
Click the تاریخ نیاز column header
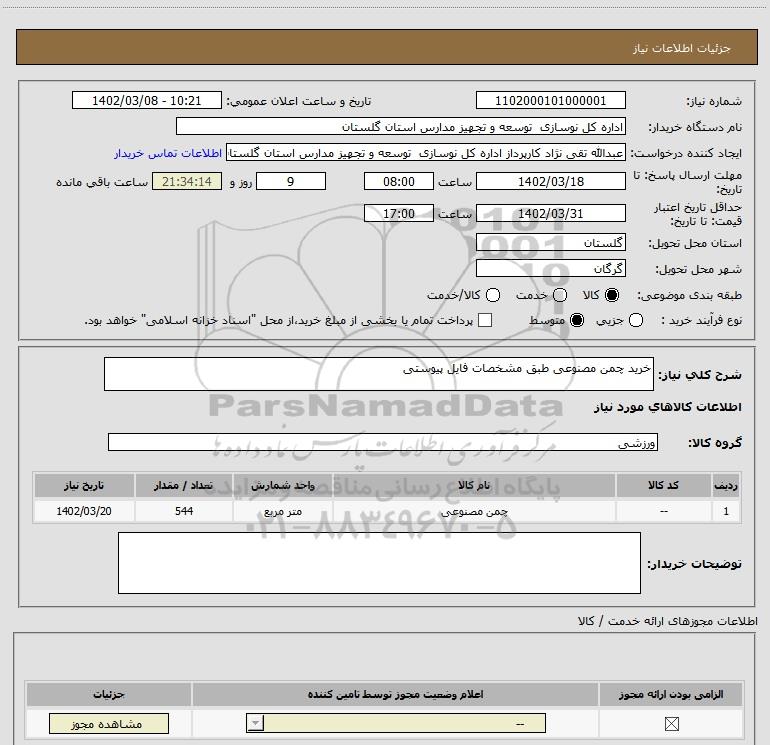84,485
